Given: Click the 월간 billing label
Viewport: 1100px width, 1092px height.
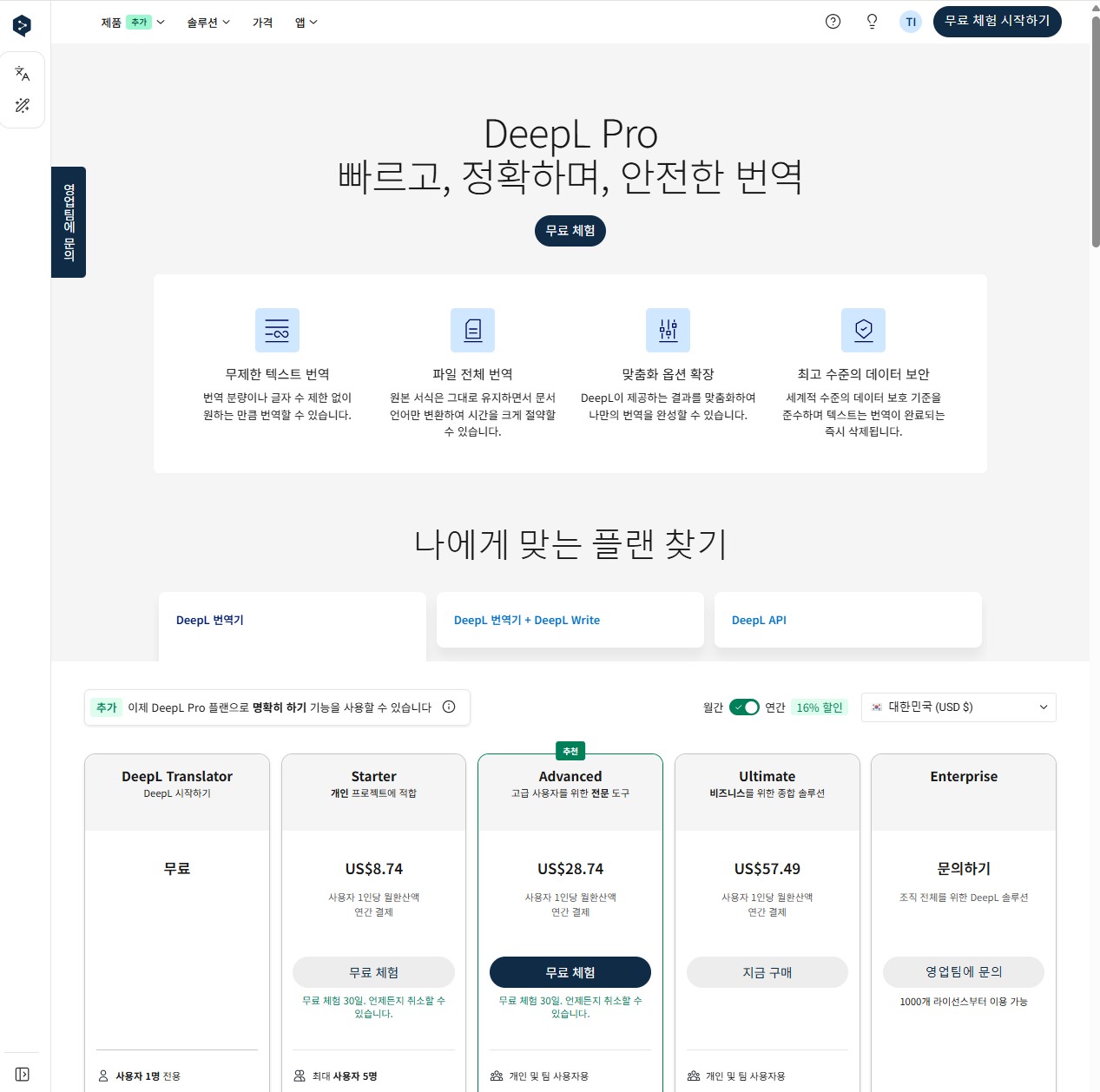Looking at the screenshot, I should pyautogui.click(x=714, y=707).
